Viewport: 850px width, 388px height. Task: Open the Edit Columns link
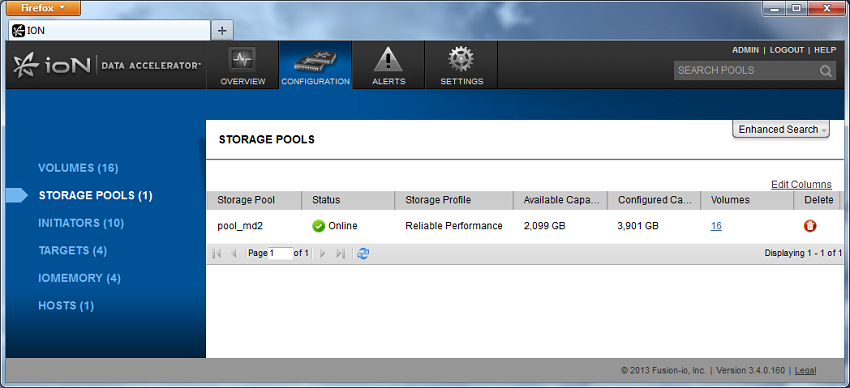coord(801,185)
